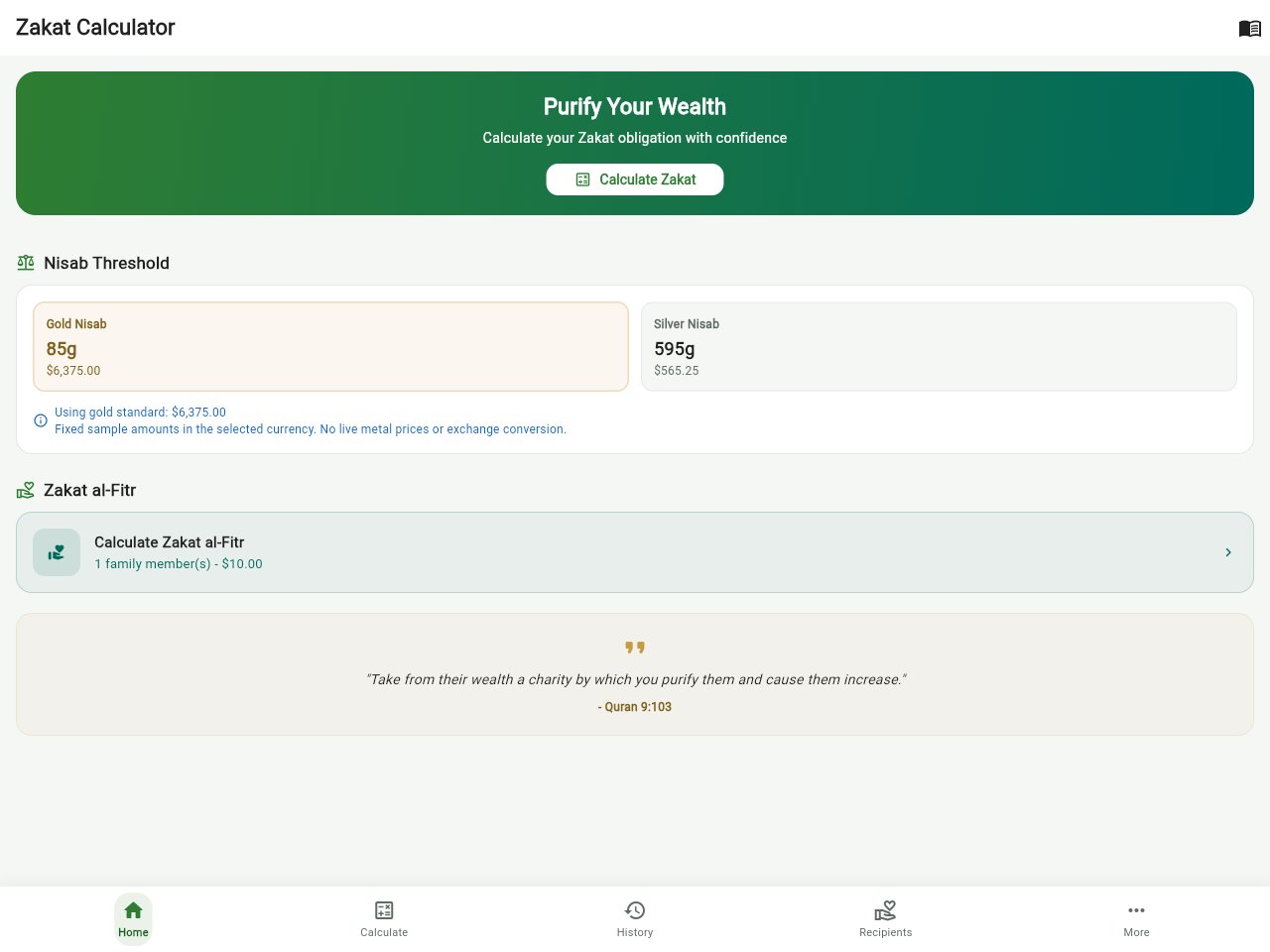Click the info icon beside gold standard note
This screenshot has height=952, width=1270.
(x=41, y=420)
